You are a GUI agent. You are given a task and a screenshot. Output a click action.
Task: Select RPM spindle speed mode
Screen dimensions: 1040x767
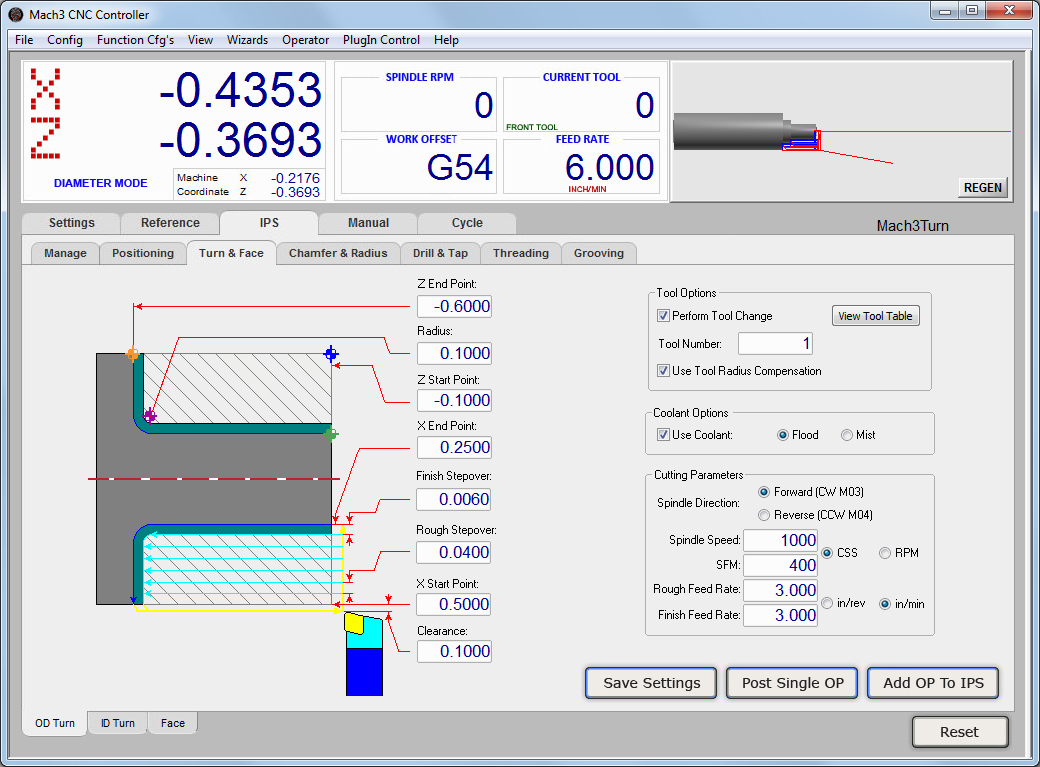pyautogui.click(x=885, y=553)
